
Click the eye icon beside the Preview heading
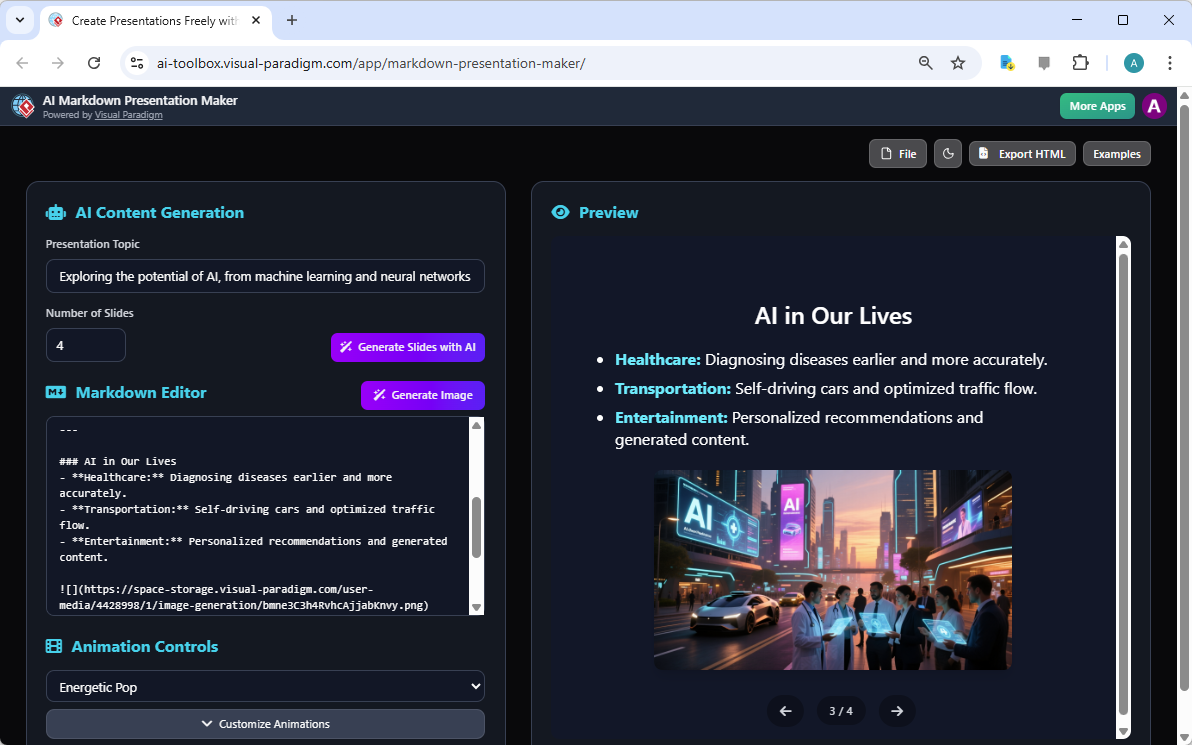[561, 212]
